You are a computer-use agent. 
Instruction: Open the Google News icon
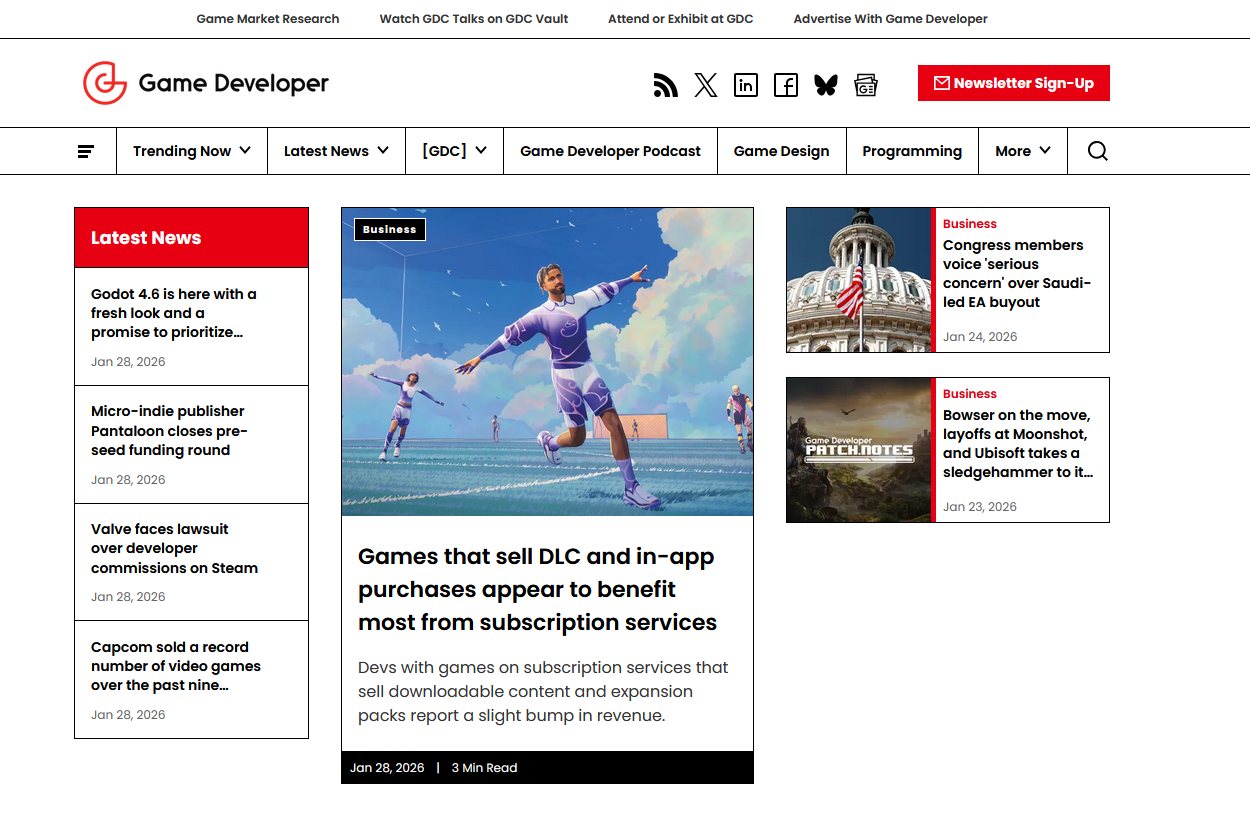click(x=866, y=85)
